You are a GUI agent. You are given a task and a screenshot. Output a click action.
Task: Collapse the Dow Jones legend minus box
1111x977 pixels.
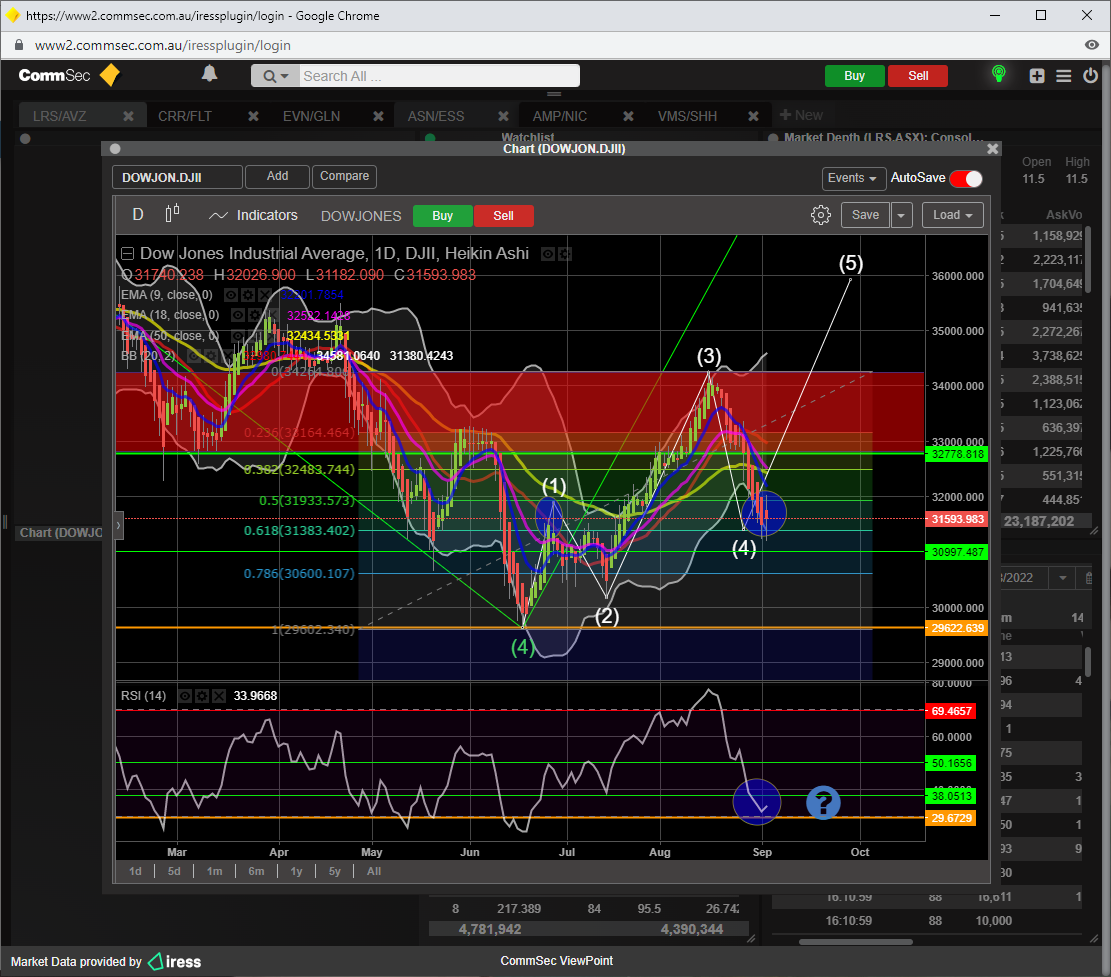click(128, 254)
